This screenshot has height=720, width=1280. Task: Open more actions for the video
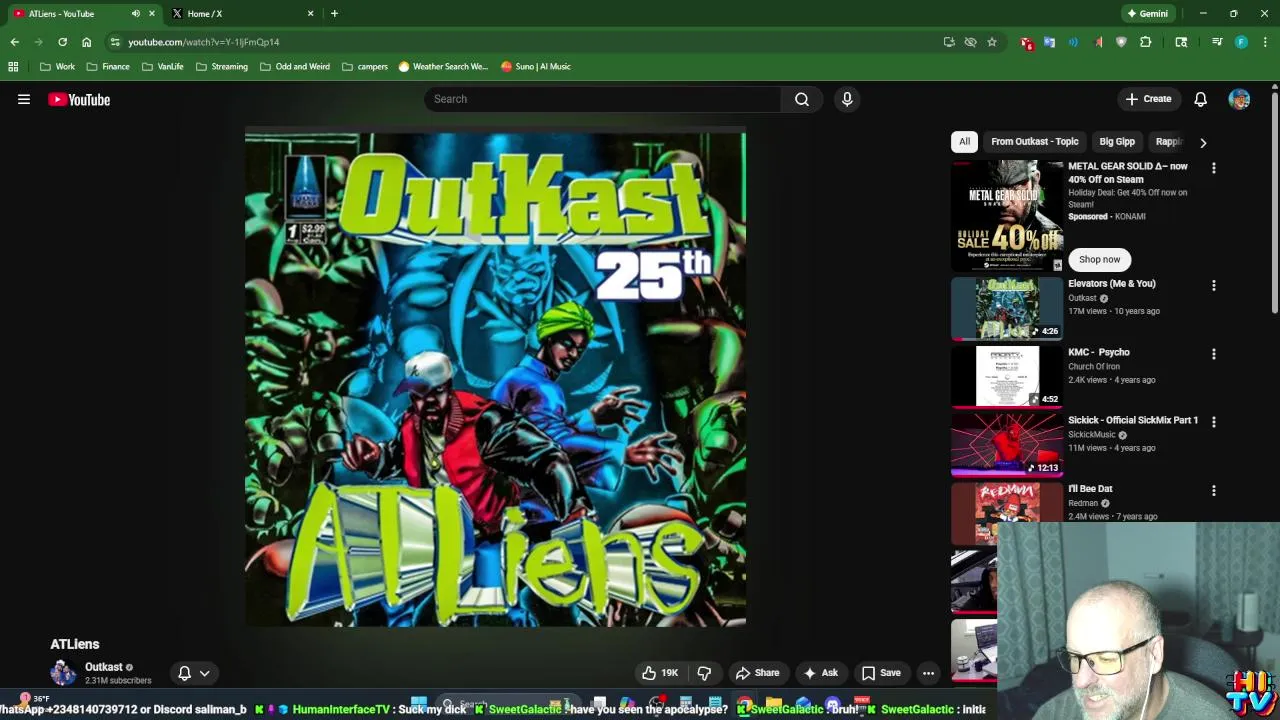[928, 673]
